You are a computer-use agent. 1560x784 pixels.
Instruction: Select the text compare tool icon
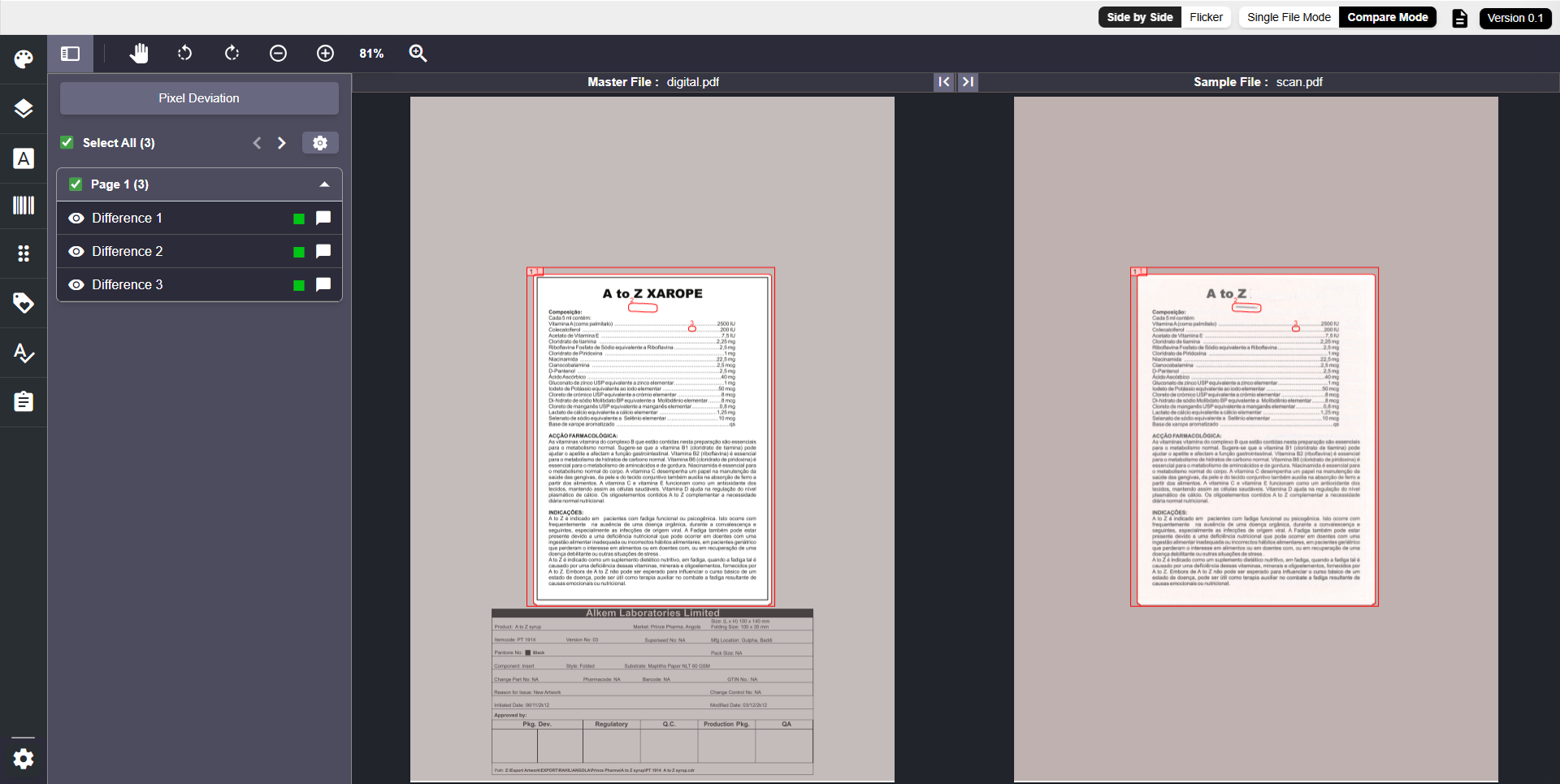(x=24, y=158)
